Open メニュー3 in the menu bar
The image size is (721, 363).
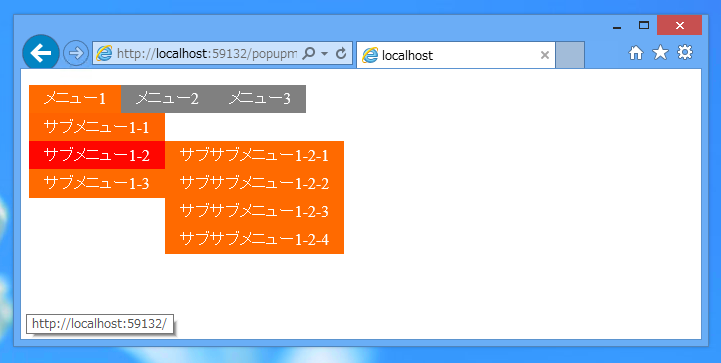tap(260, 98)
